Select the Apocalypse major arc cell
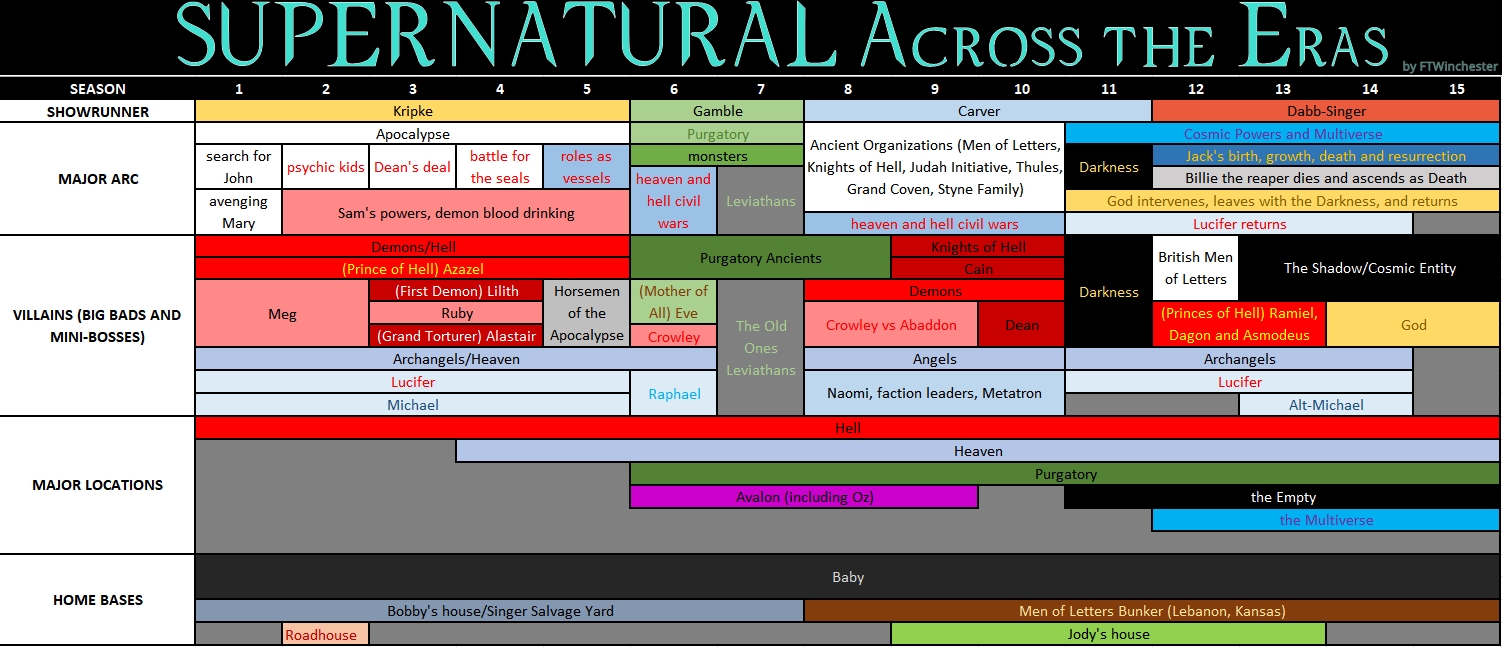 point(412,134)
